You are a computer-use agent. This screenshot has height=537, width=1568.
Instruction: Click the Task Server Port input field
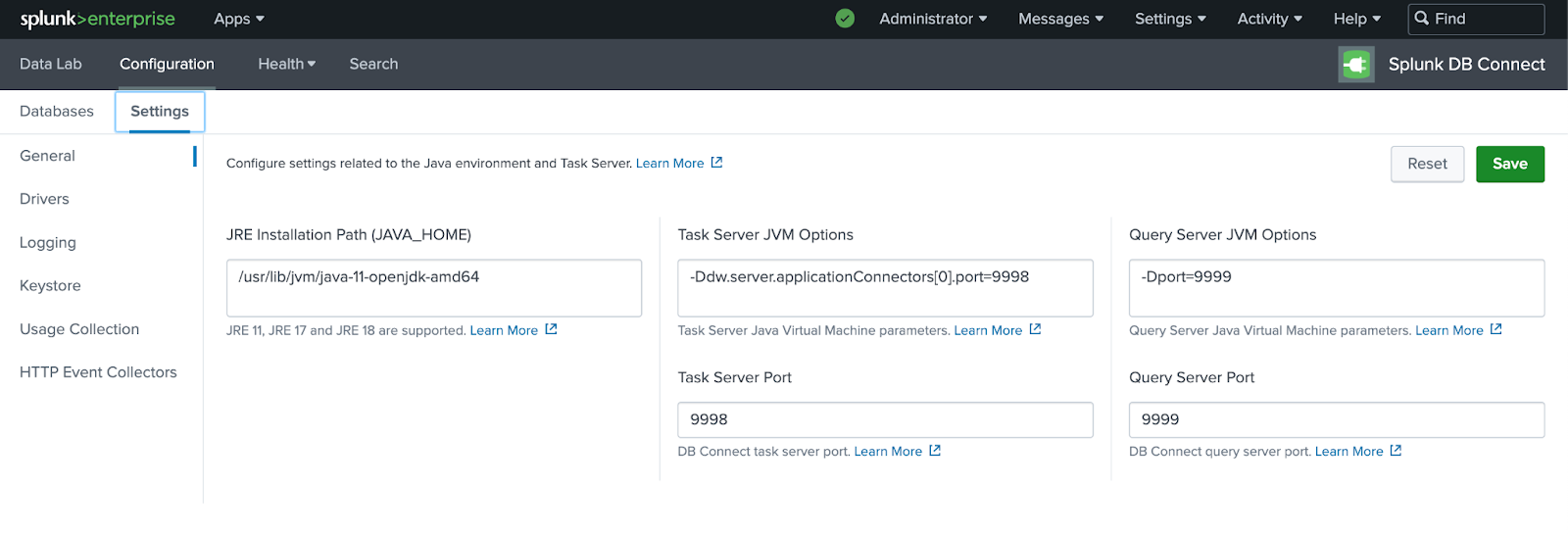[x=885, y=419]
